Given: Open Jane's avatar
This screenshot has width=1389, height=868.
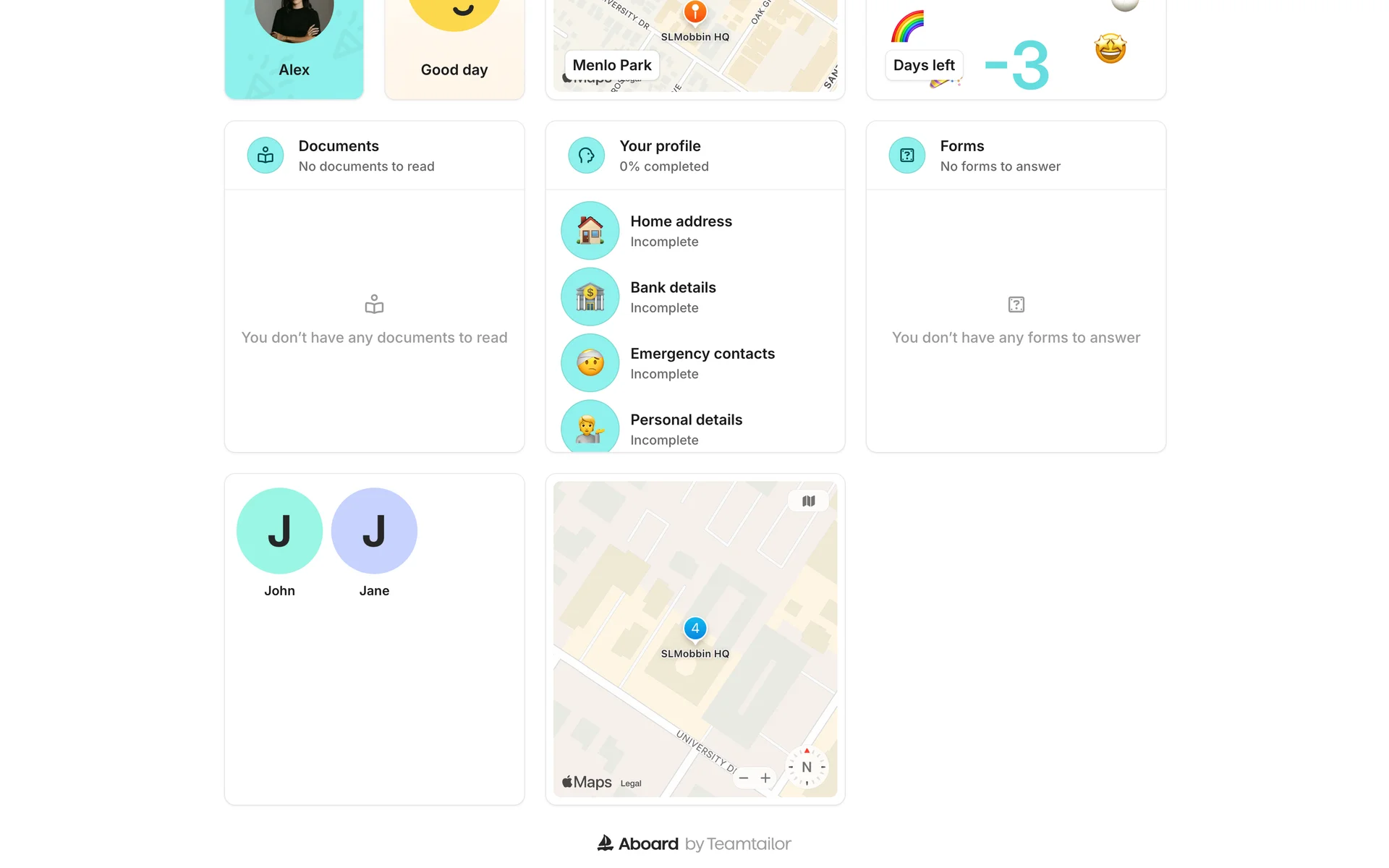Looking at the screenshot, I should 374,531.
